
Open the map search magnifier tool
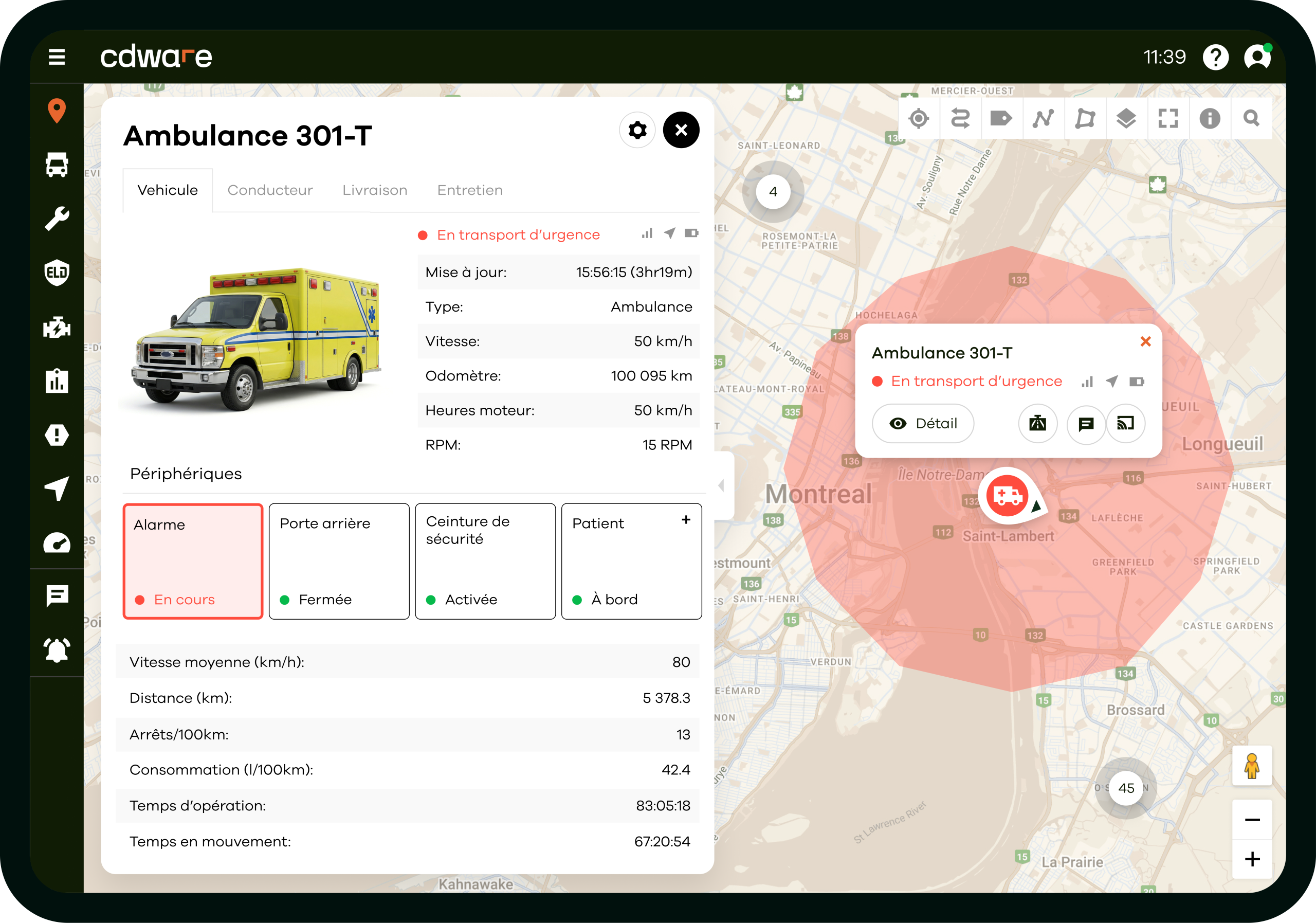click(1251, 119)
